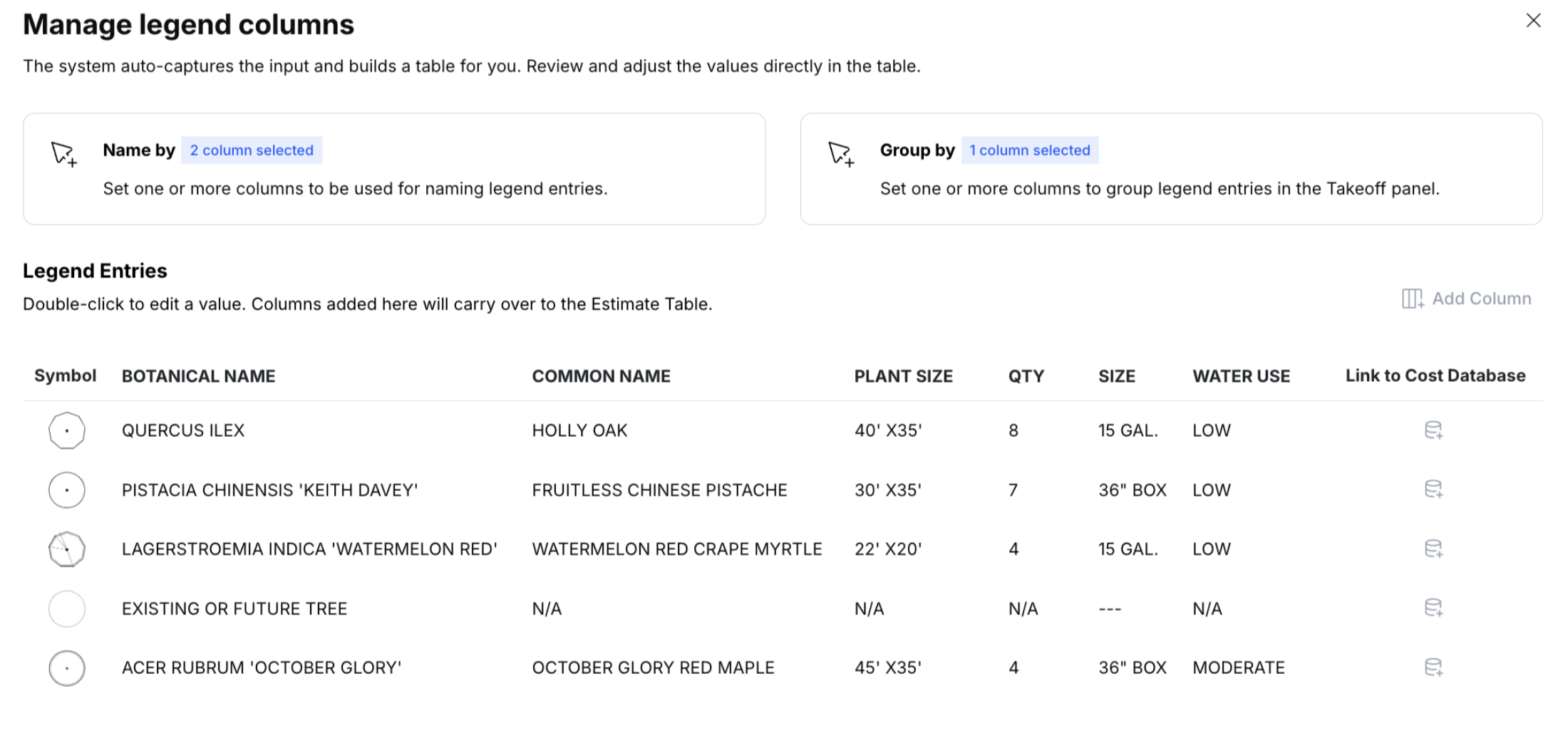Click the Group by cursor icon

tap(841, 154)
